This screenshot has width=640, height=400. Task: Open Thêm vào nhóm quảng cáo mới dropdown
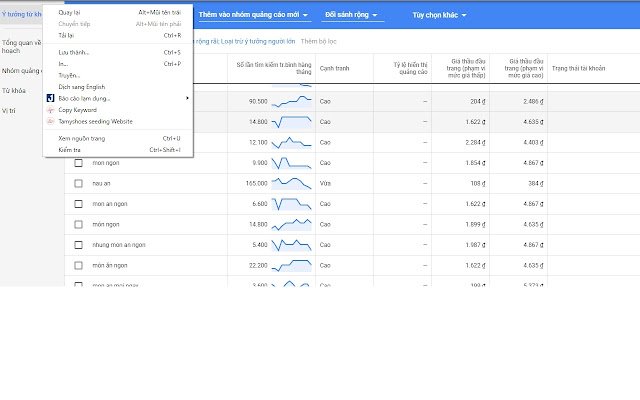coord(253,15)
